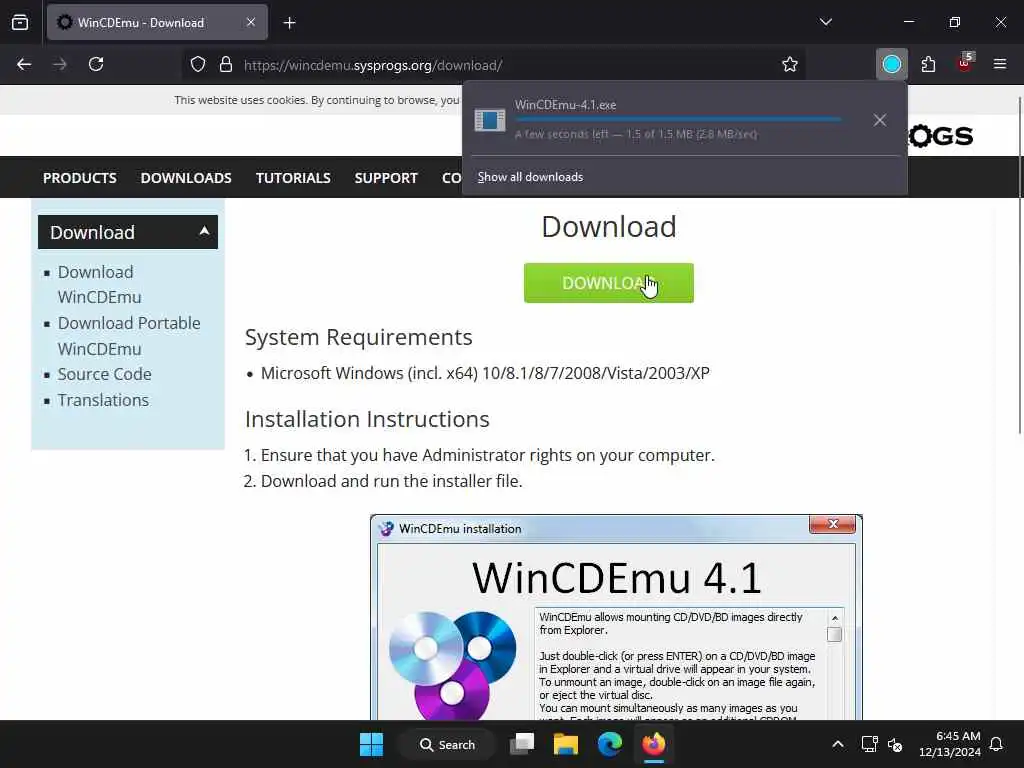This screenshot has height=768, width=1024.
Task: Open the TUTORIALS menu
Action: pos(293,178)
